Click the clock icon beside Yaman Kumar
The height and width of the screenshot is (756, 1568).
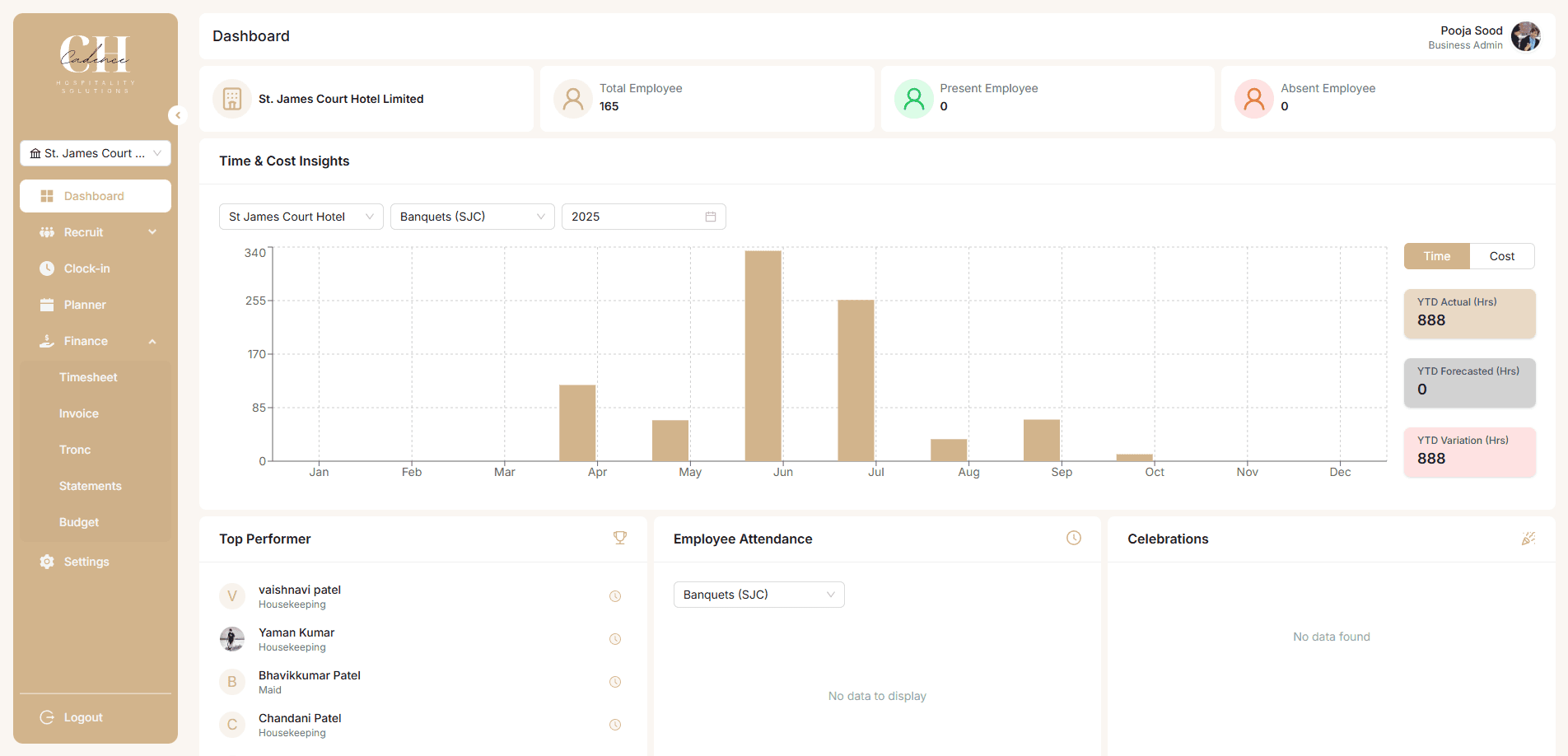(x=615, y=639)
